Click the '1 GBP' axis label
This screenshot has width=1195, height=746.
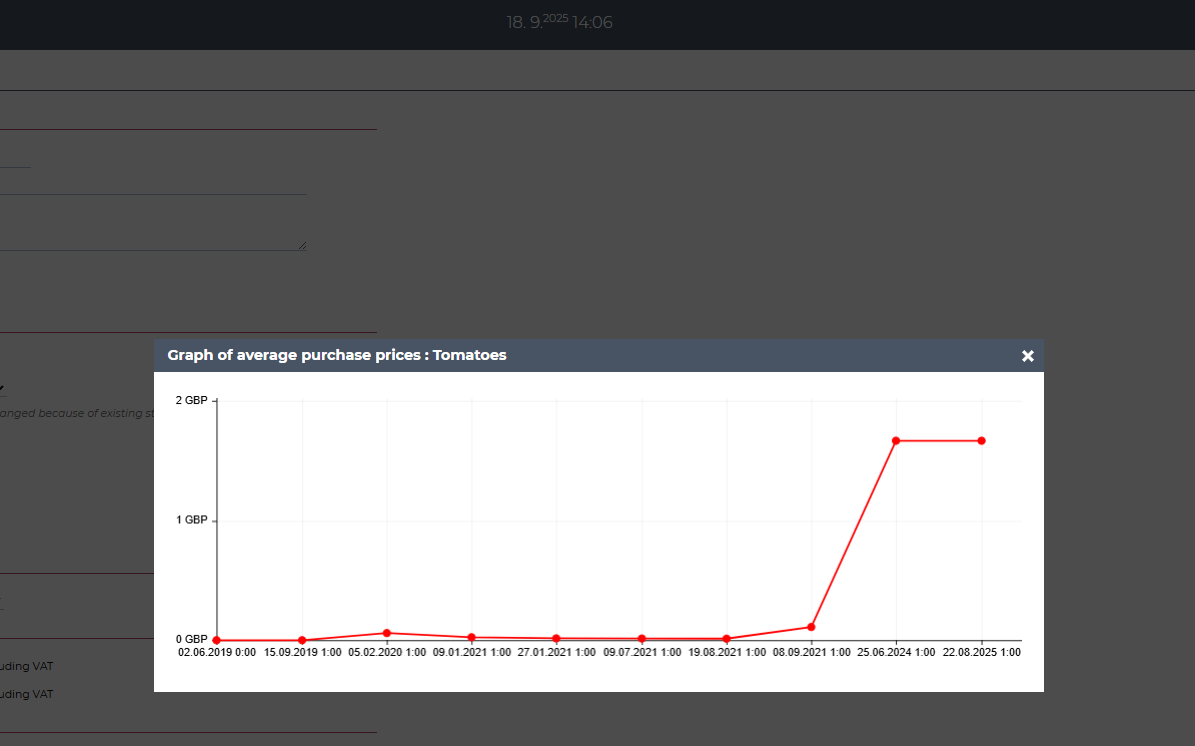coord(191,520)
